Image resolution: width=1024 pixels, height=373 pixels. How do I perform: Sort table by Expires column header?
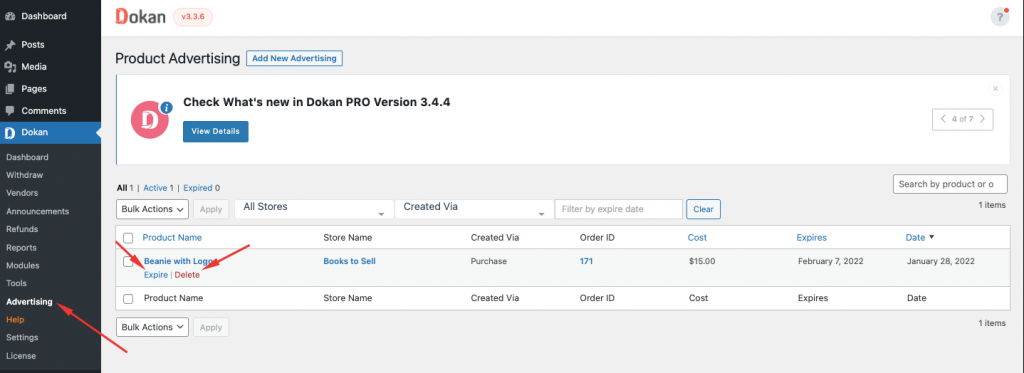tap(812, 238)
